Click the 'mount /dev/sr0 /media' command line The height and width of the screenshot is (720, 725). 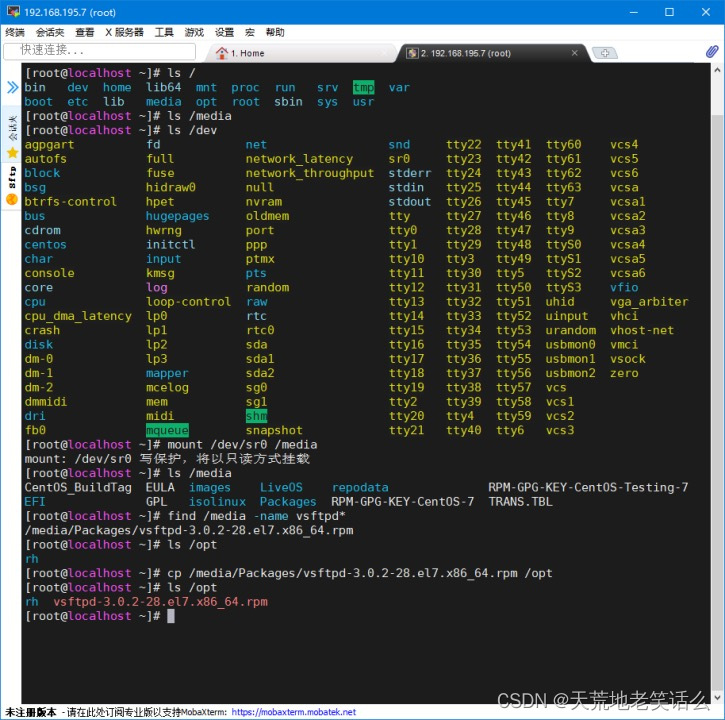(242, 445)
